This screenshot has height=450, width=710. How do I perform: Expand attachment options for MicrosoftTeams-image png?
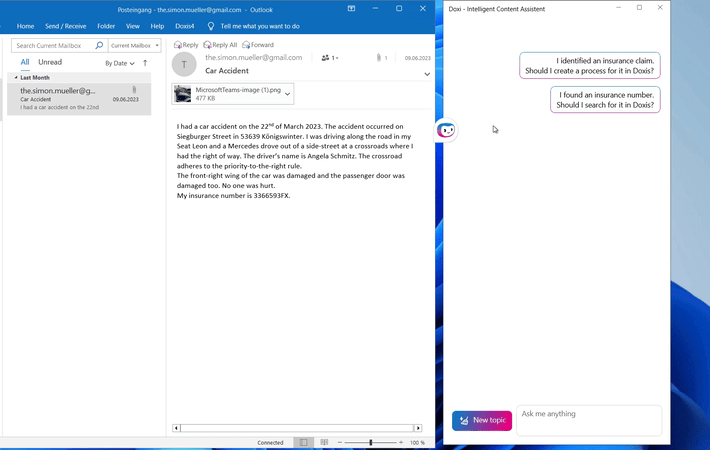tap(288, 94)
